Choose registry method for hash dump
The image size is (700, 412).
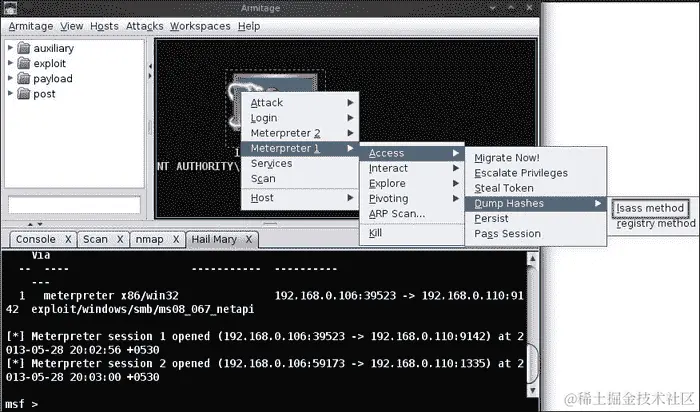(x=655, y=224)
